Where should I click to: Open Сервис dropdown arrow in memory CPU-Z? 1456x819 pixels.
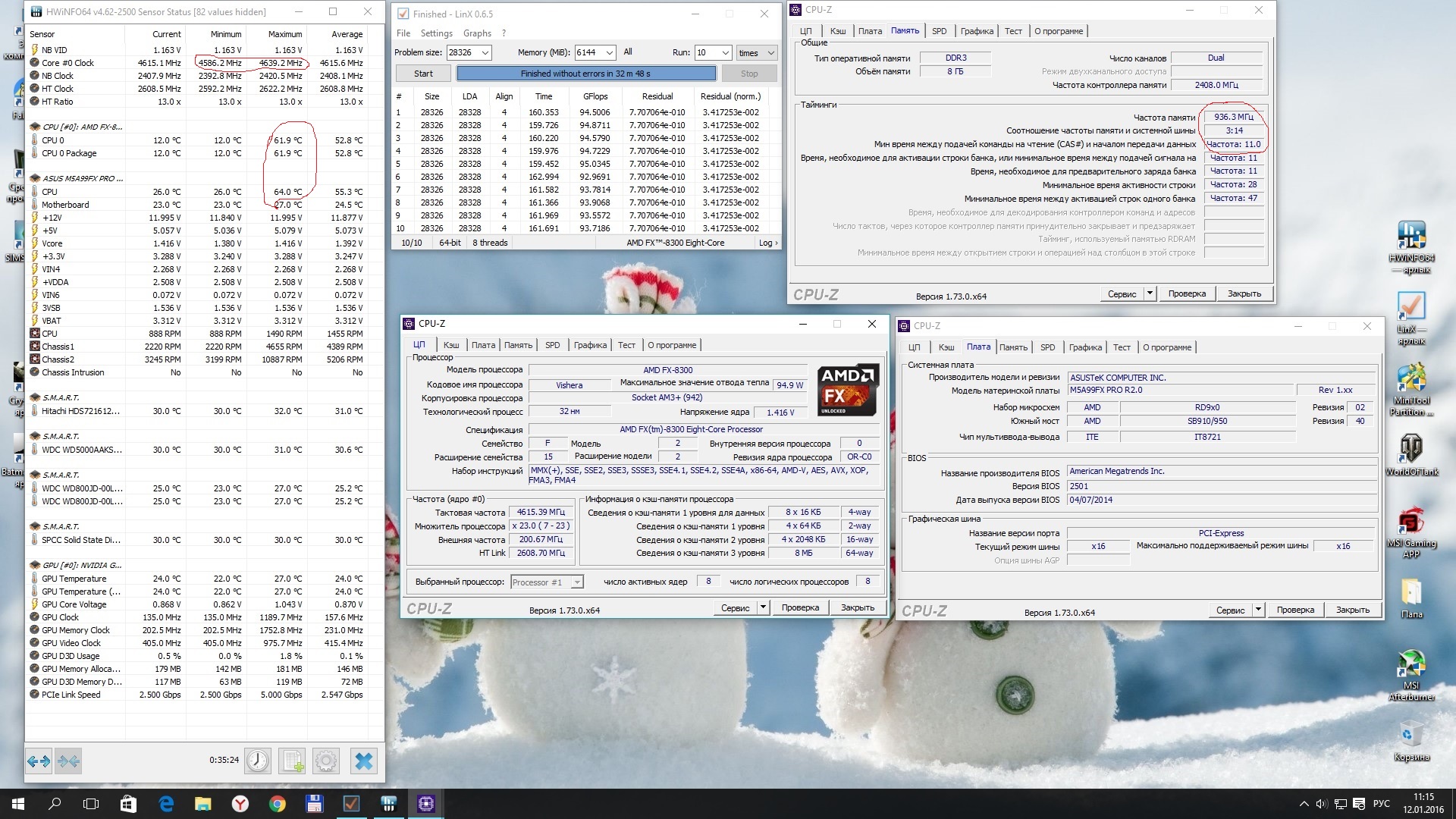[x=1150, y=293]
